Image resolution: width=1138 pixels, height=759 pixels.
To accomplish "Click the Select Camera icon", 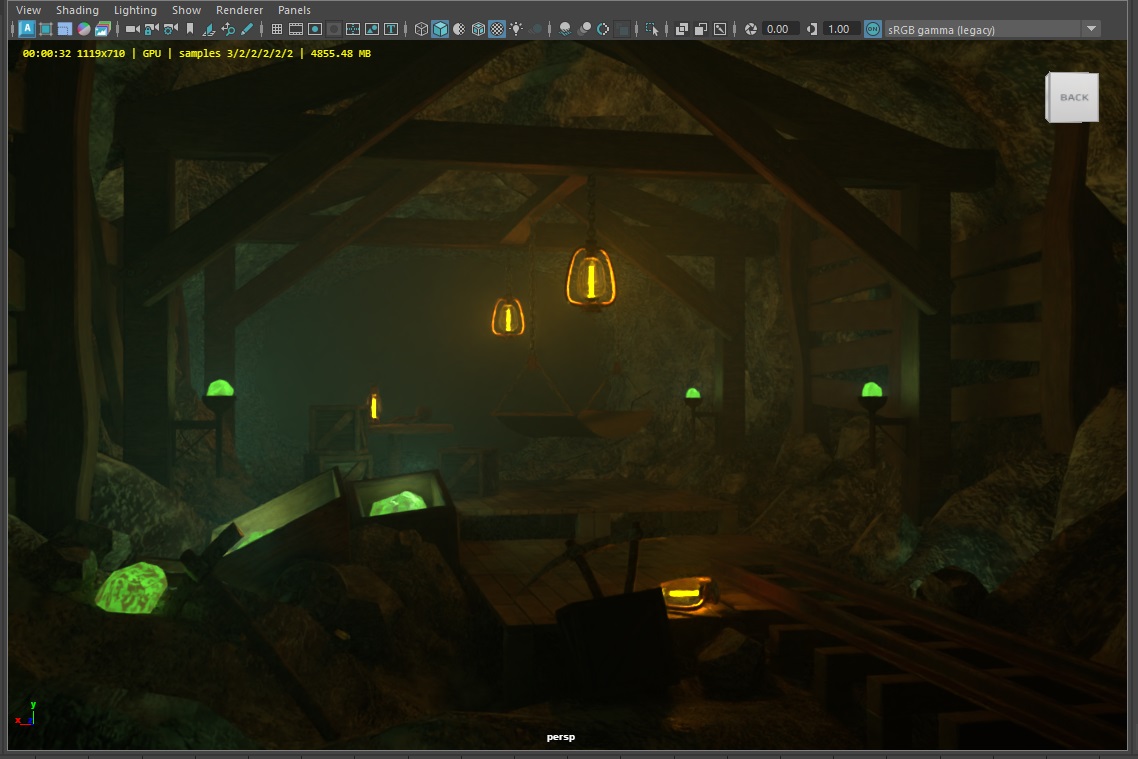I will pos(132,29).
